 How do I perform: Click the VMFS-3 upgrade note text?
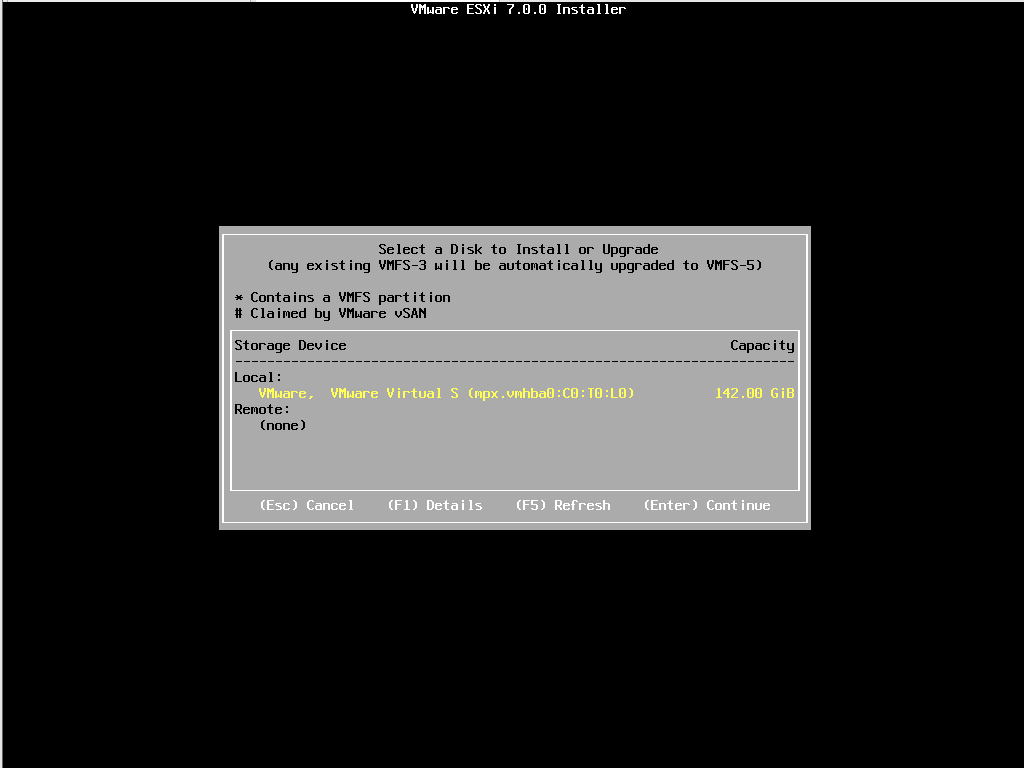(x=515, y=265)
